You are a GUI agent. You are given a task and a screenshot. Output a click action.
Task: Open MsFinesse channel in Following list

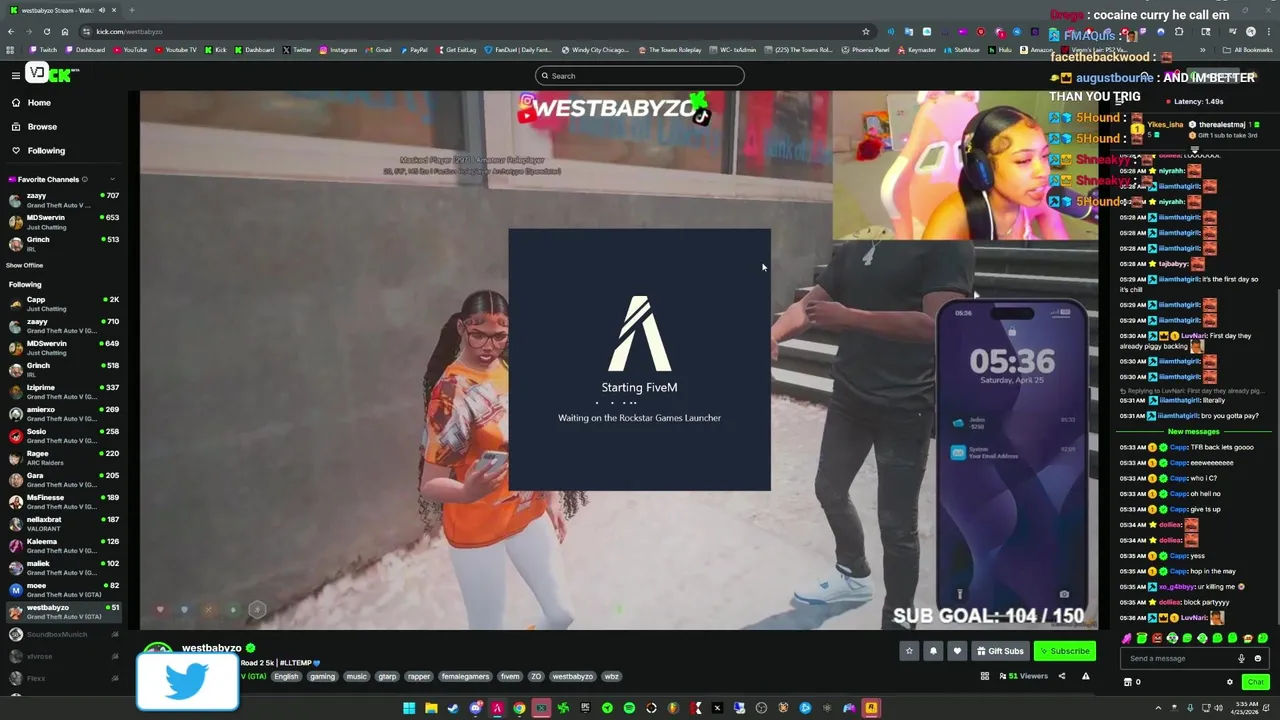(63, 502)
